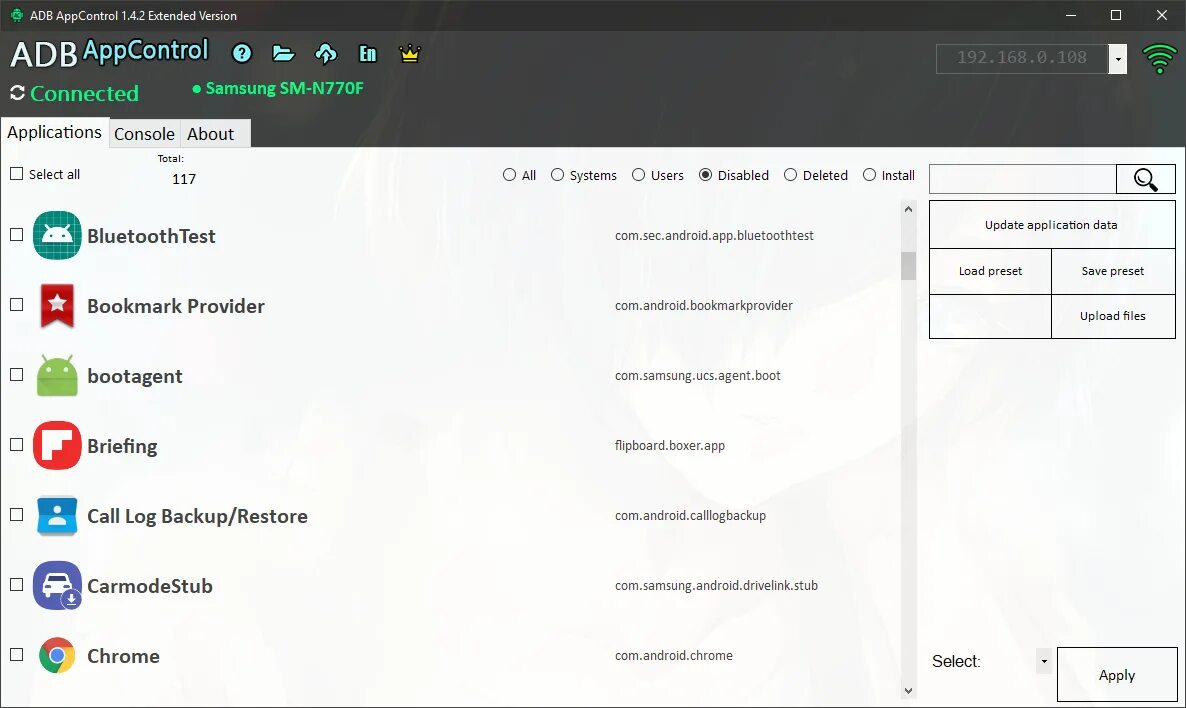Select the Call Log Backup/Restore app name
1186x708 pixels.
click(x=197, y=516)
